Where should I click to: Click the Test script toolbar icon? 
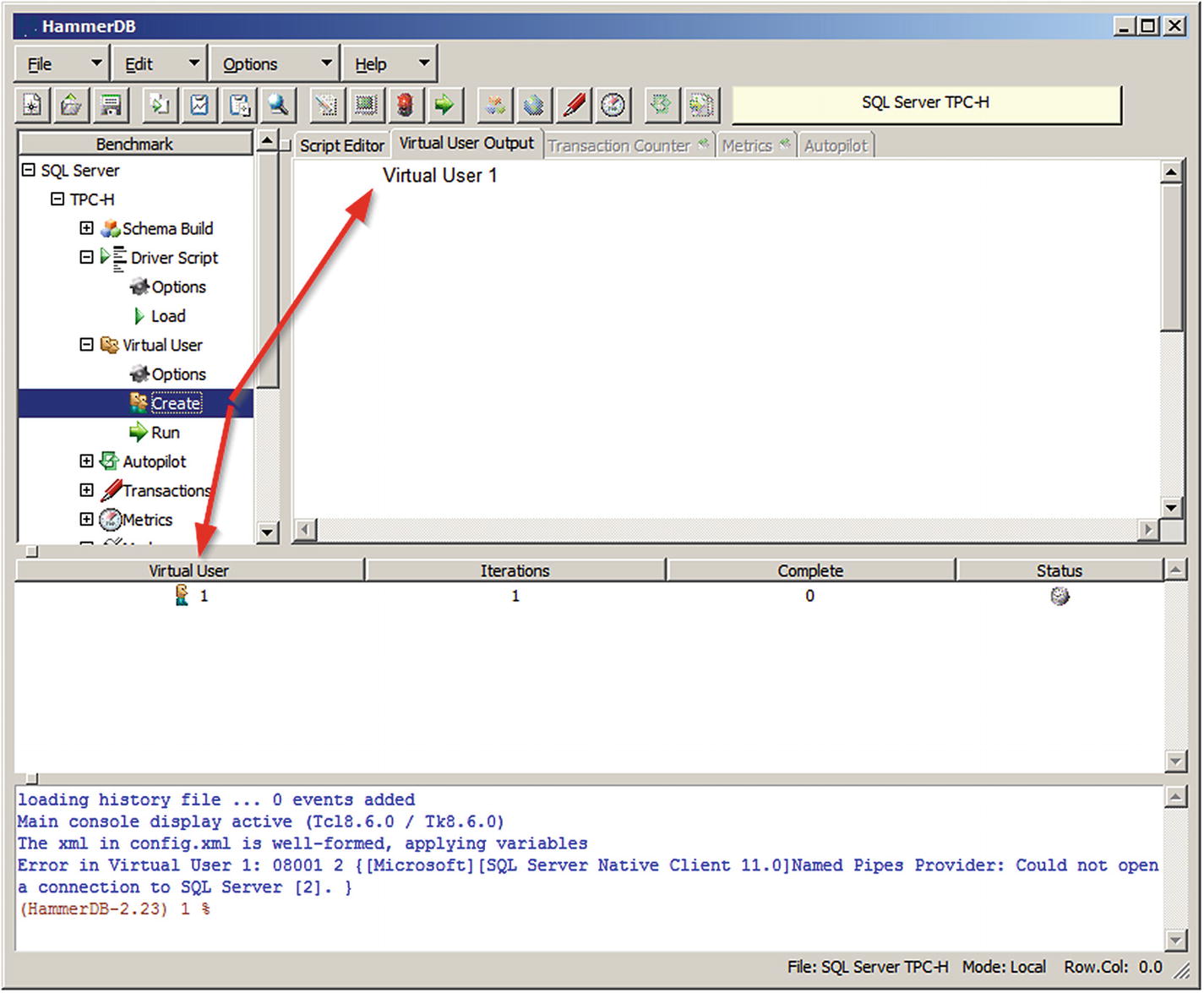pos(326,105)
